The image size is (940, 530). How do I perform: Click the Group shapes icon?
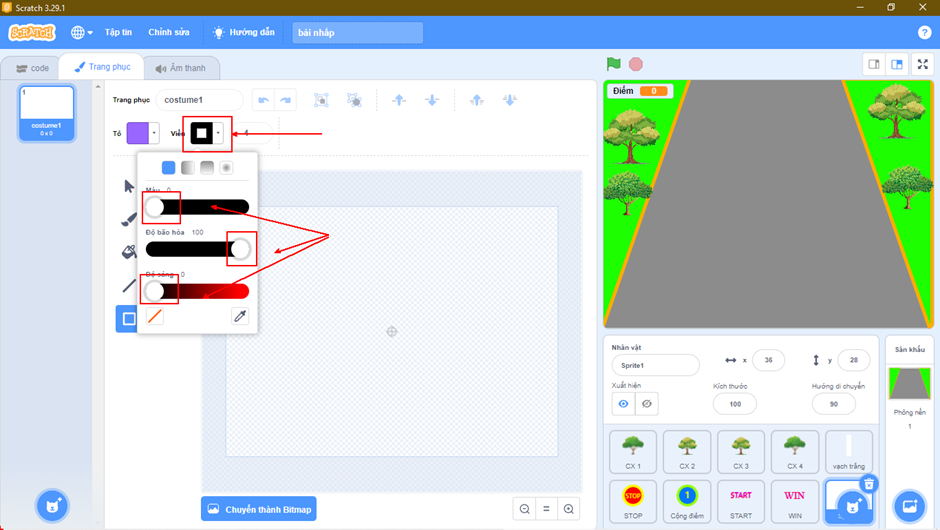pos(321,100)
